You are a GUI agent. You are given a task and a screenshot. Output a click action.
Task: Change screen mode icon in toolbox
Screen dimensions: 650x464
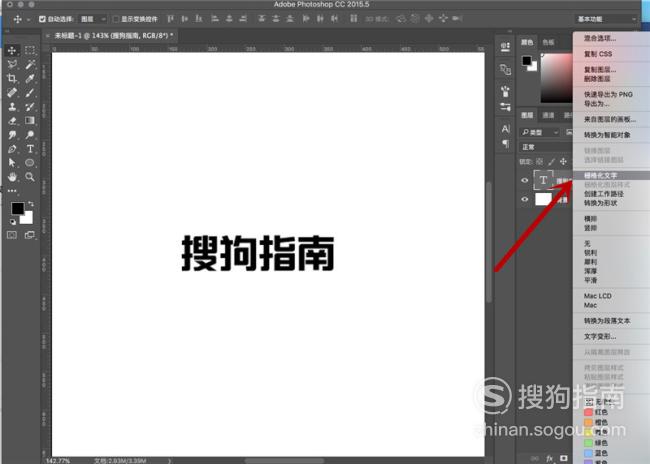(x=29, y=235)
